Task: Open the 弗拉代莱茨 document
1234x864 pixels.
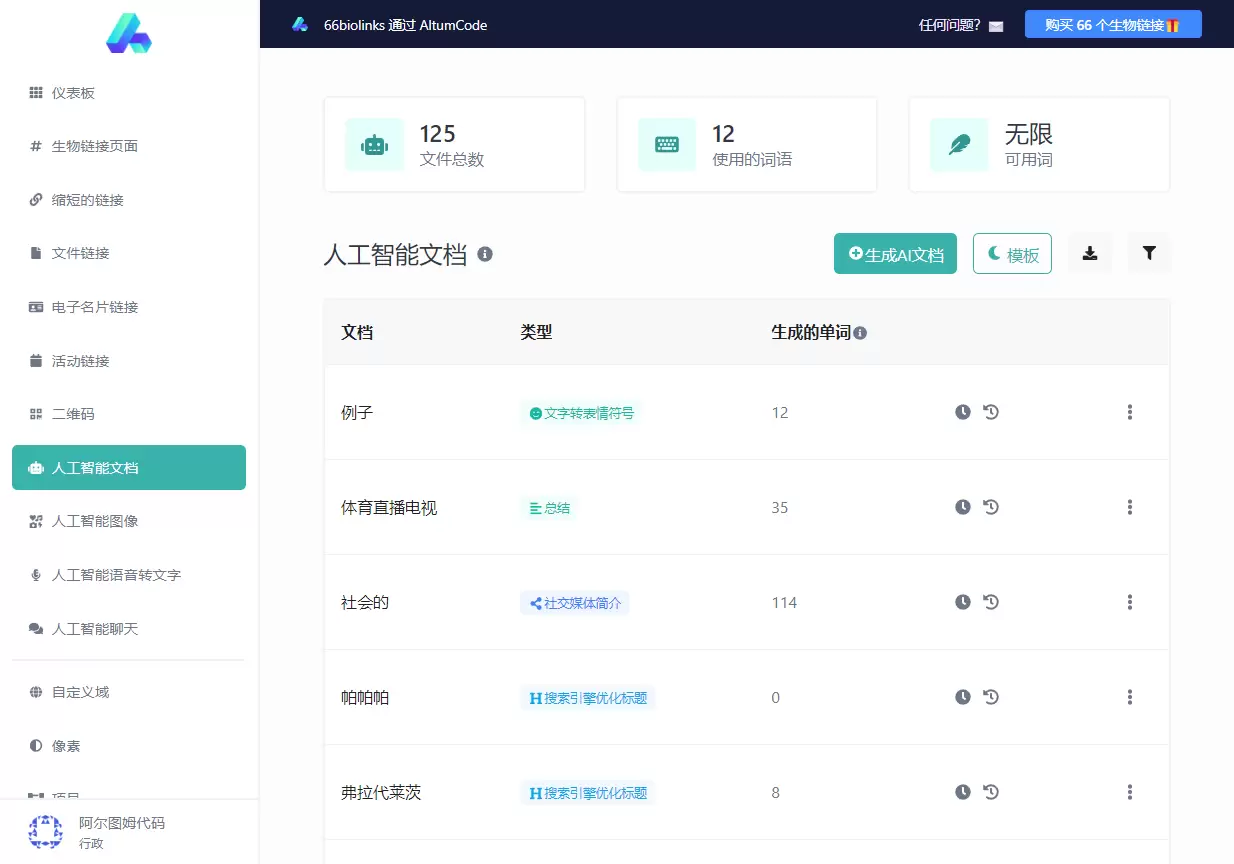Action: (x=381, y=792)
